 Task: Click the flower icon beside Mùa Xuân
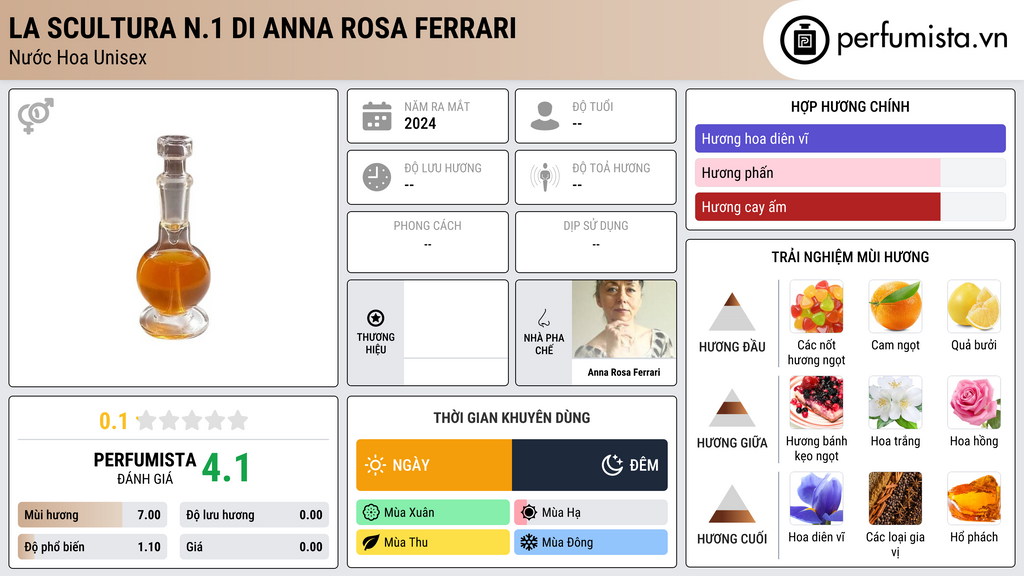[x=371, y=513]
